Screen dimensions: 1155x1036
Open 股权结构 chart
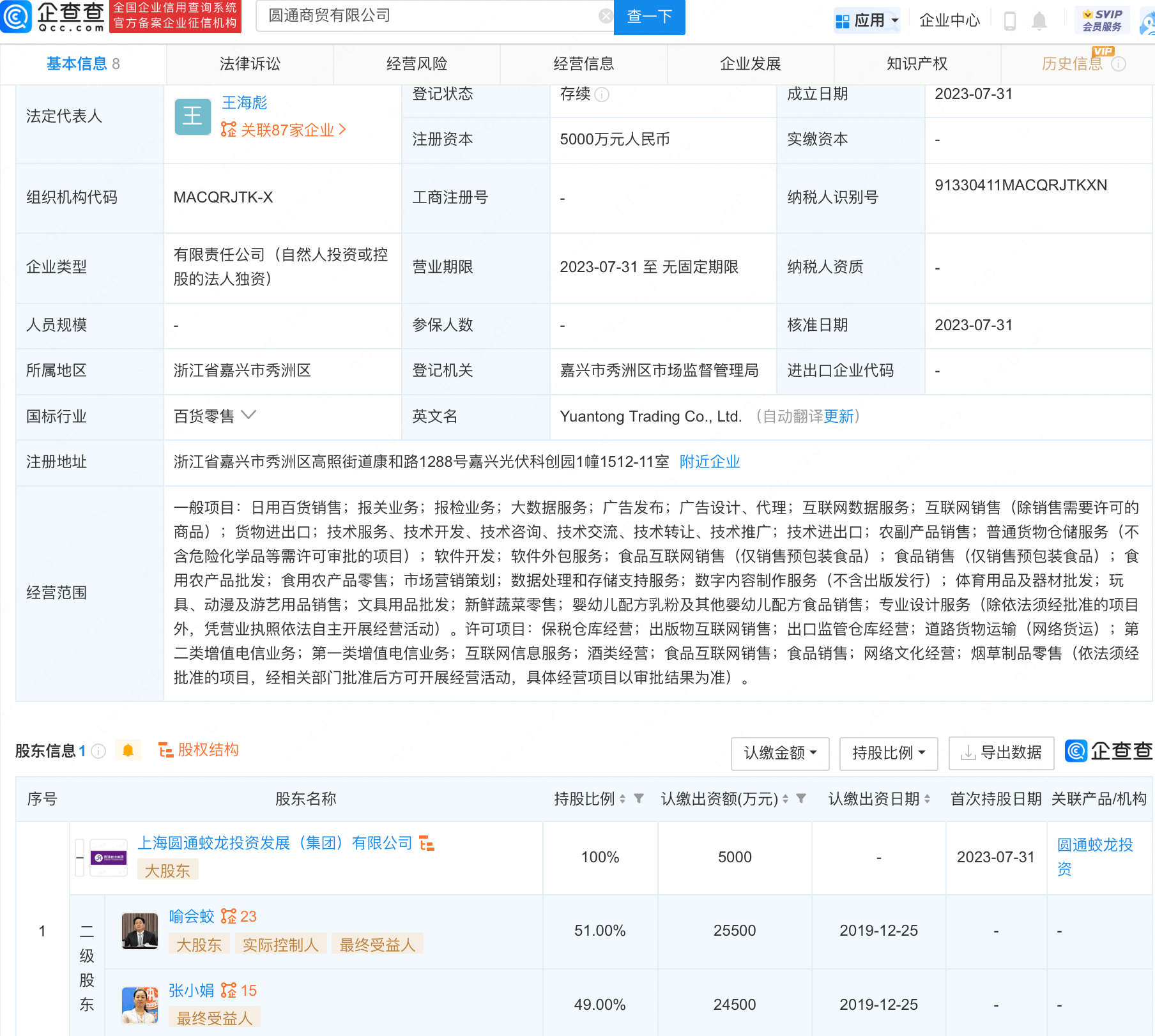pyautogui.click(x=199, y=750)
